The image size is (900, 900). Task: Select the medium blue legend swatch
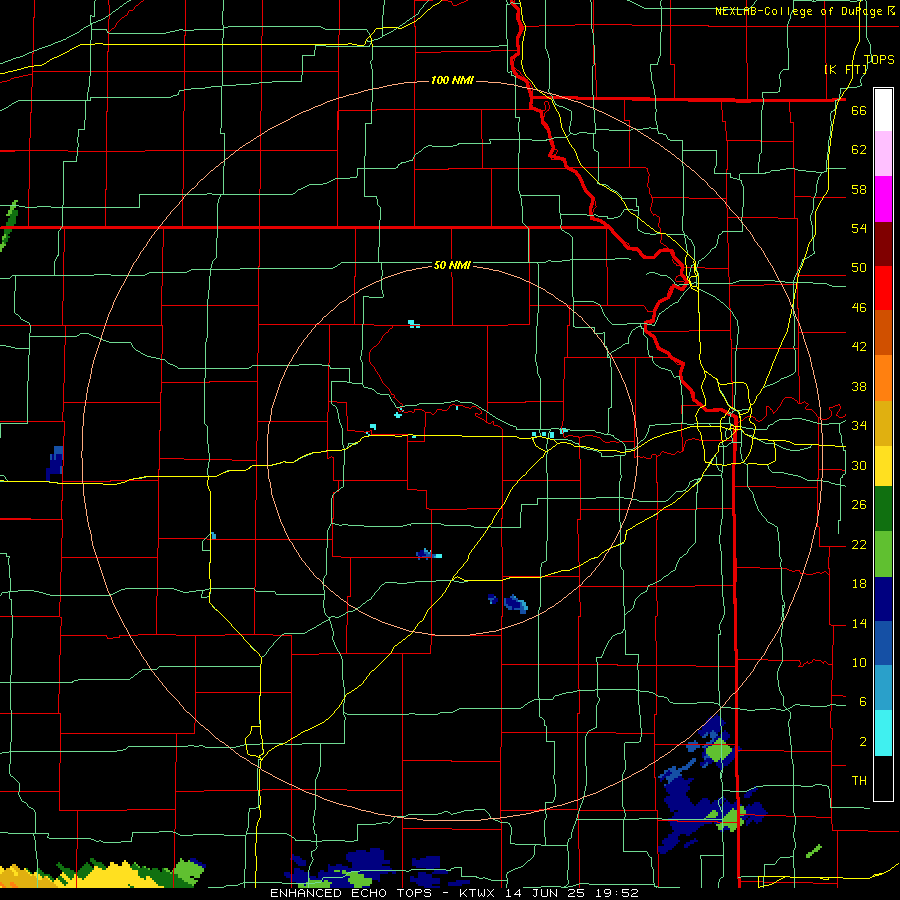[883, 643]
